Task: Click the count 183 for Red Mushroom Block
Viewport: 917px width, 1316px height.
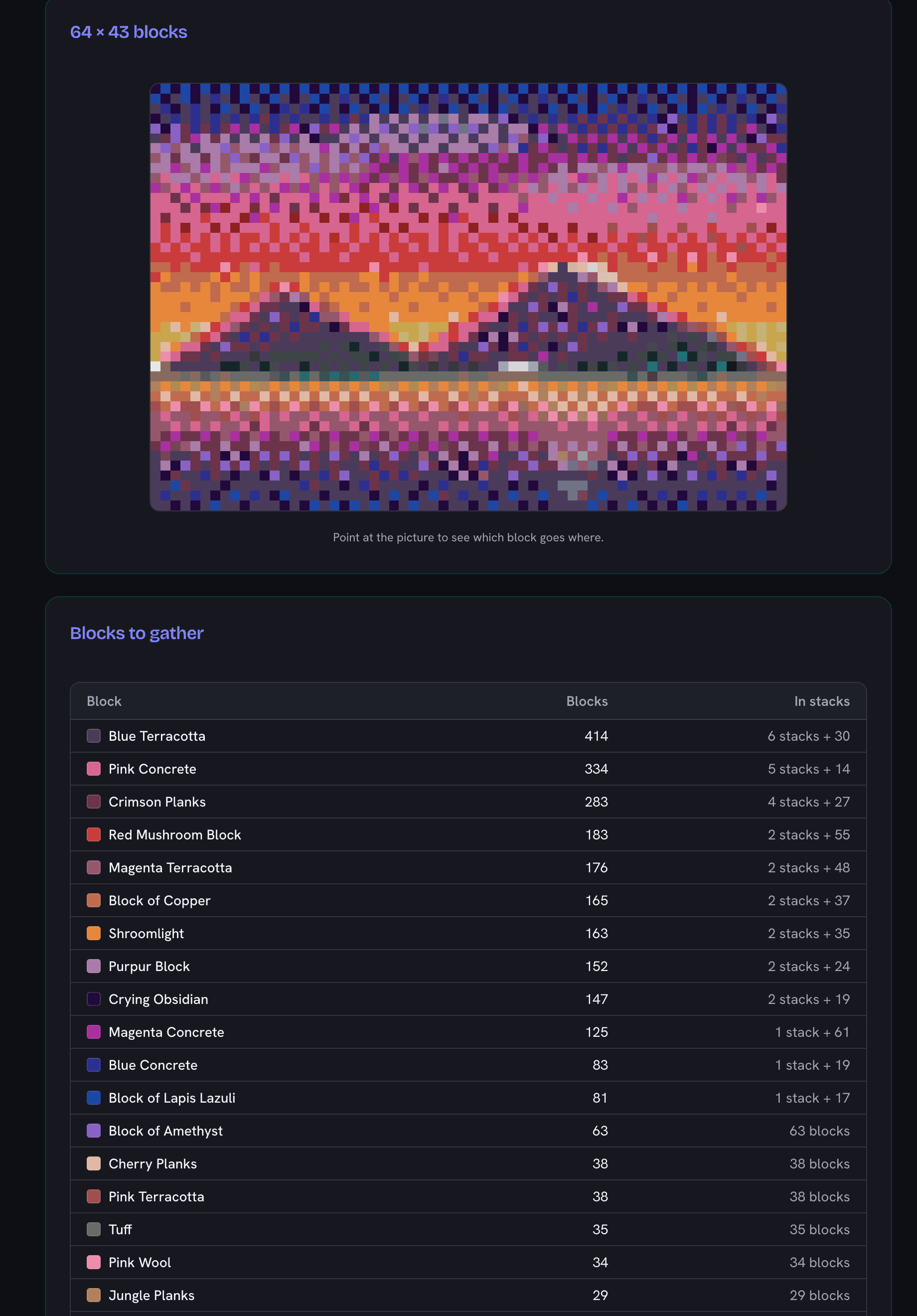Action: [597, 834]
